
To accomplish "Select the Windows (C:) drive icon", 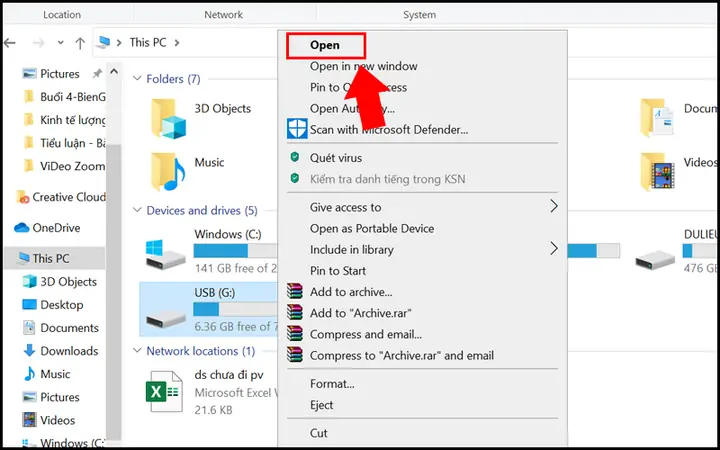I will (165, 254).
